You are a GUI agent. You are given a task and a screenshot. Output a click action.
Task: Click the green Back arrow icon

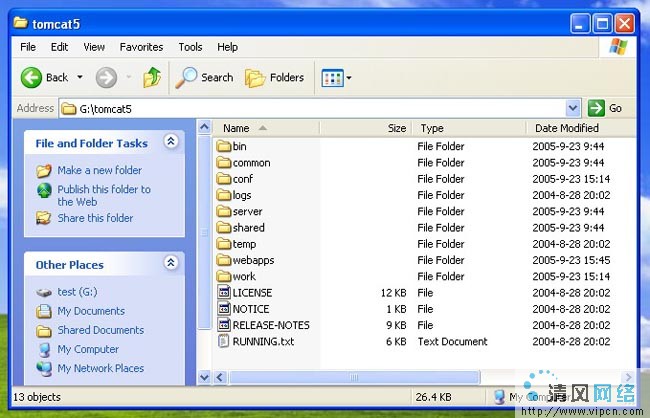click(x=32, y=78)
